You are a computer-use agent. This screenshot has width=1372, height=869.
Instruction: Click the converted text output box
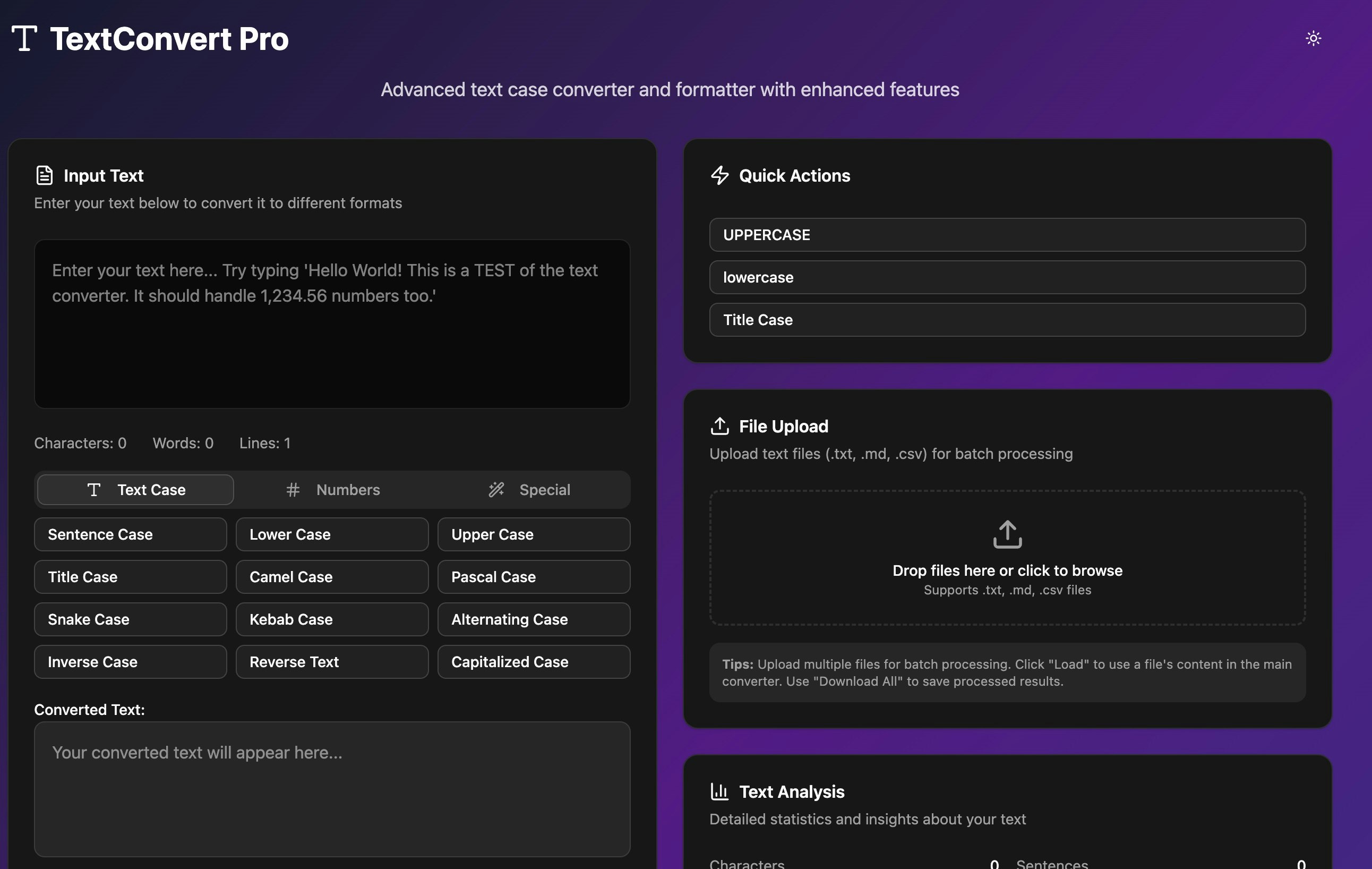tap(332, 798)
